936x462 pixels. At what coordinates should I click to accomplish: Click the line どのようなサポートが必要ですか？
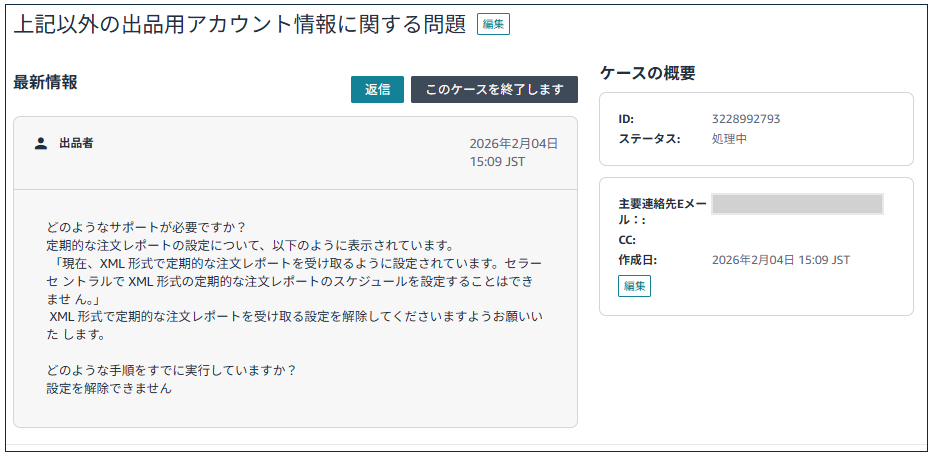146,227
